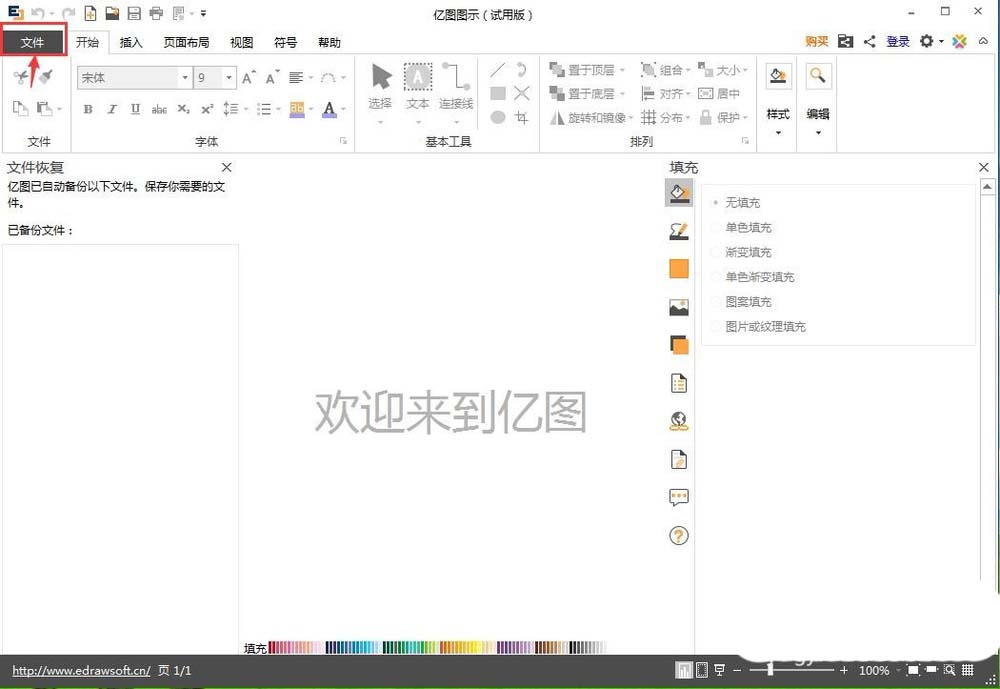Toggle bold formatting in the 字体 group

[x=88, y=109]
